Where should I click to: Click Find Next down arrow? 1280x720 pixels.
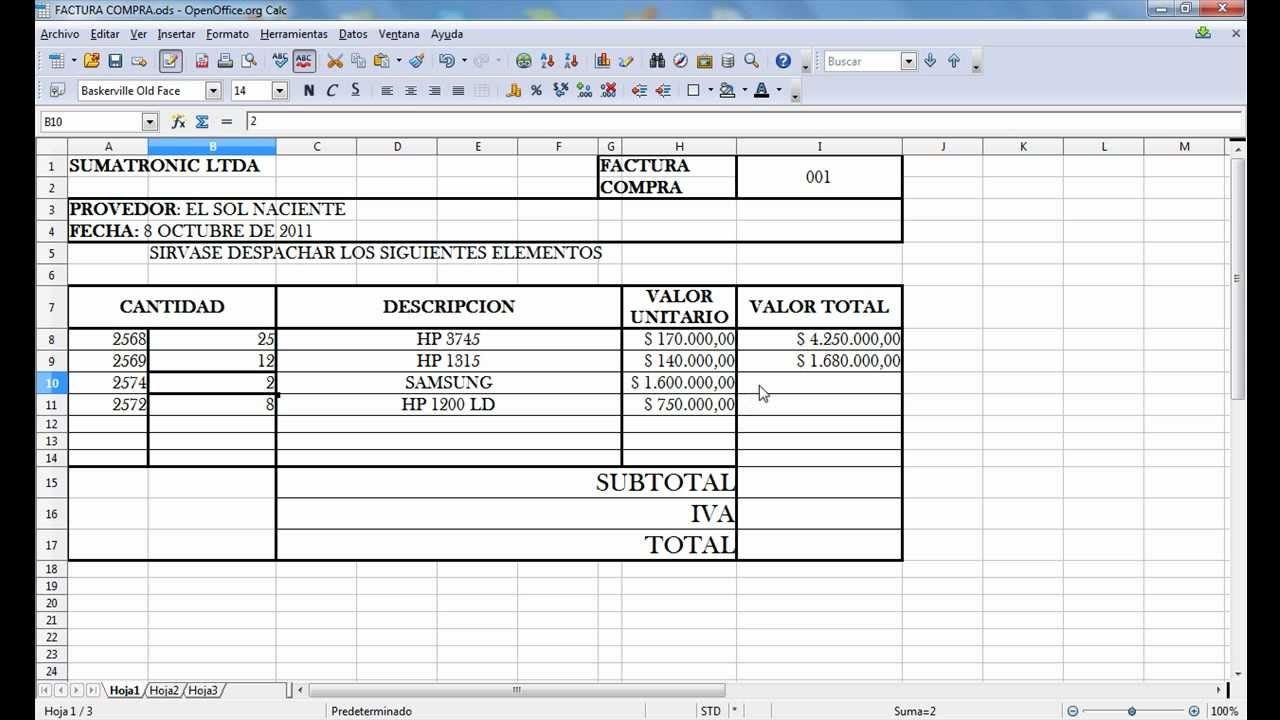[930, 61]
